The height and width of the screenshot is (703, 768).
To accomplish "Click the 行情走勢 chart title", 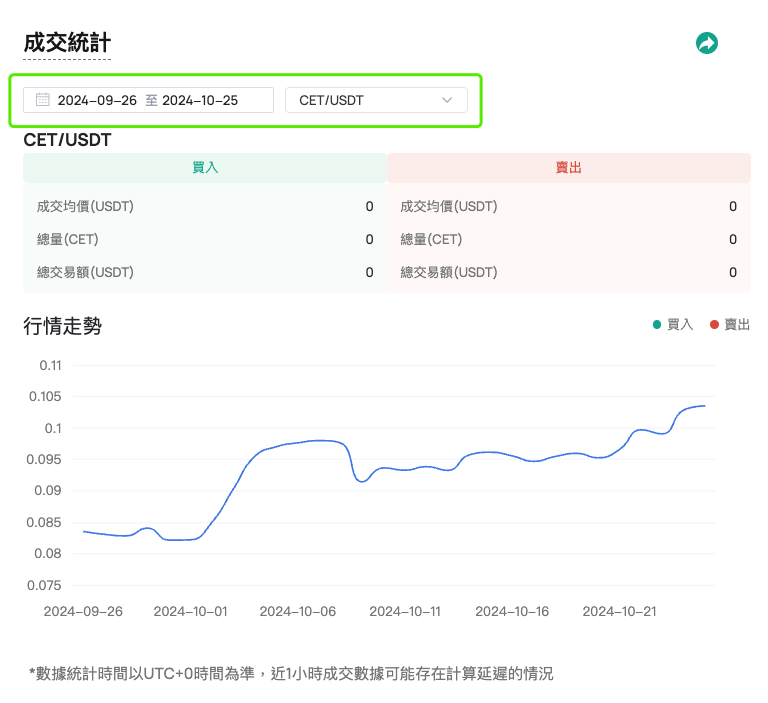I will (63, 326).
